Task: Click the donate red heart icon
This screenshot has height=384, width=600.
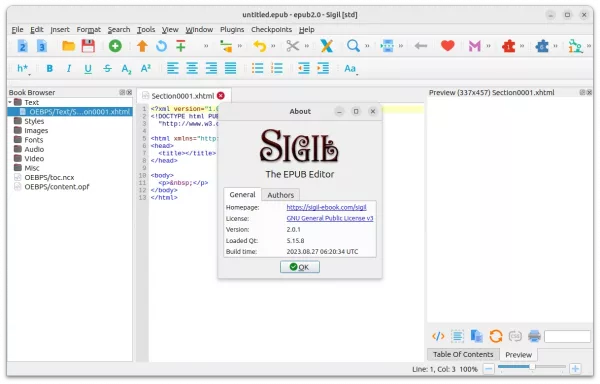Action: (x=447, y=46)
